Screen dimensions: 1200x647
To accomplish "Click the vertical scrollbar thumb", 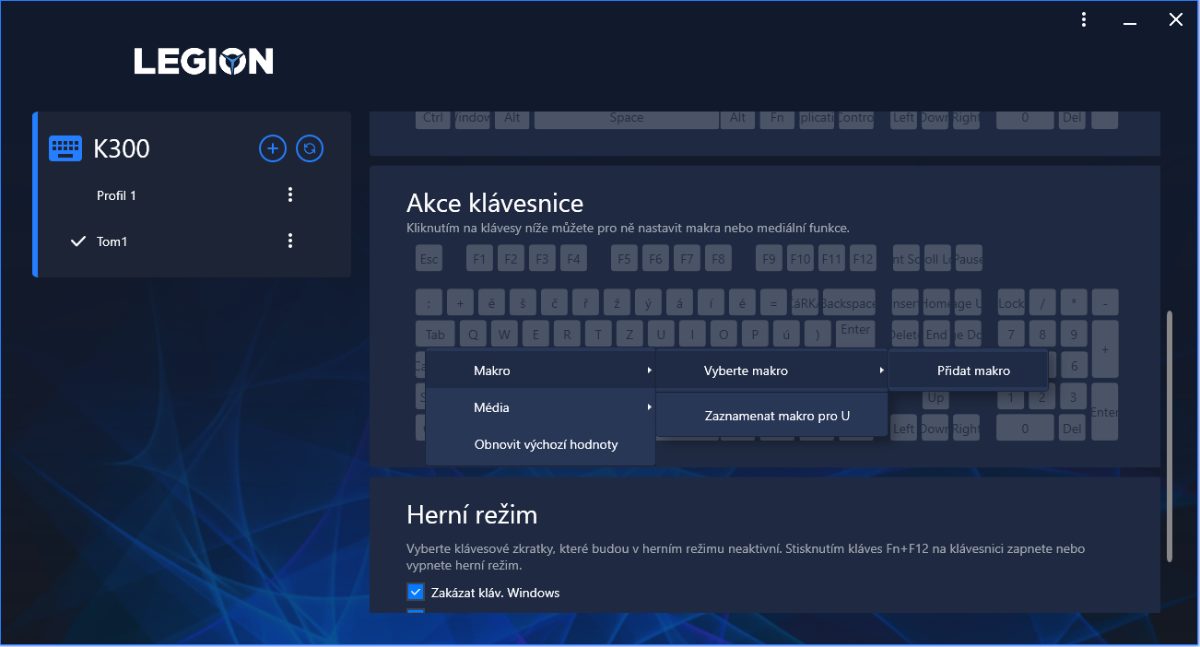I will tap(1168, 435).
